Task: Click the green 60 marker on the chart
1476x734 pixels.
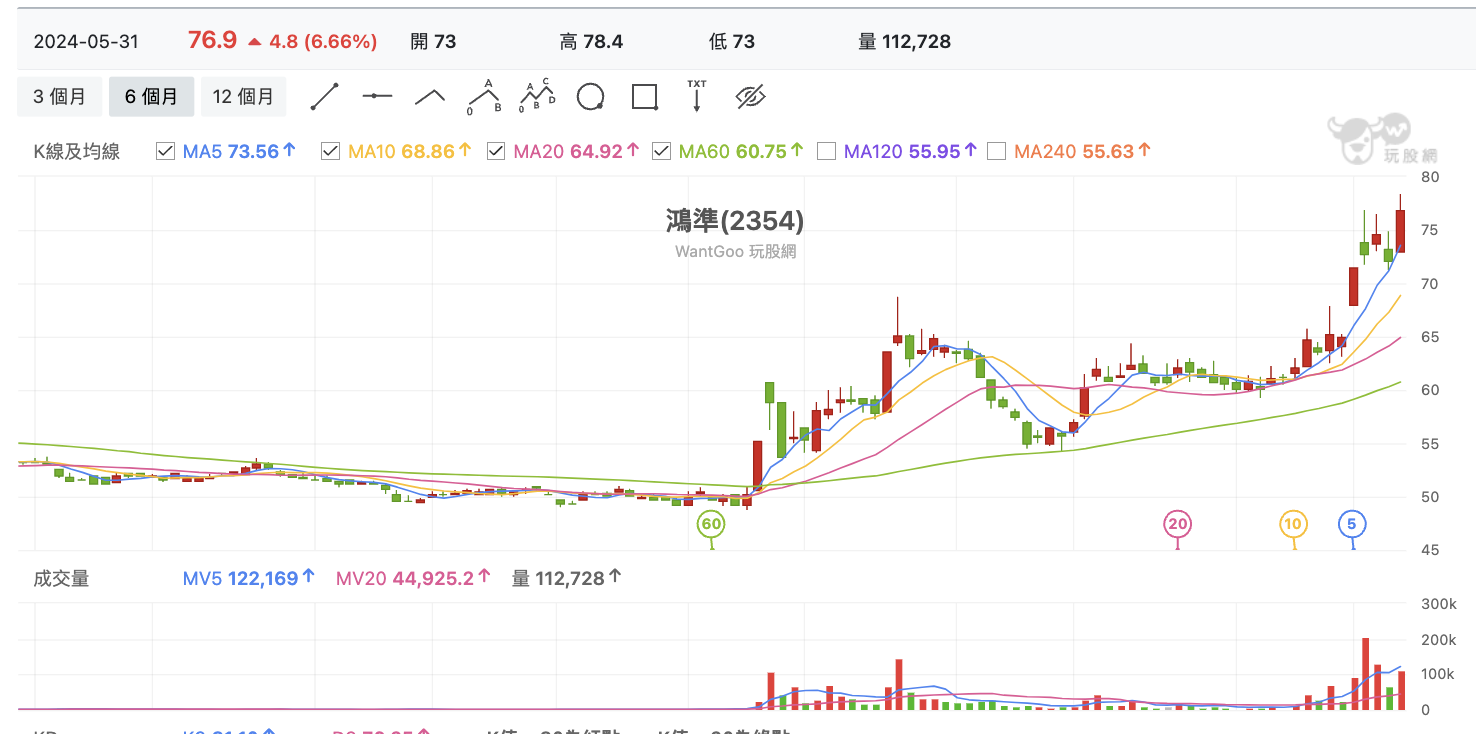Action: 711,524
